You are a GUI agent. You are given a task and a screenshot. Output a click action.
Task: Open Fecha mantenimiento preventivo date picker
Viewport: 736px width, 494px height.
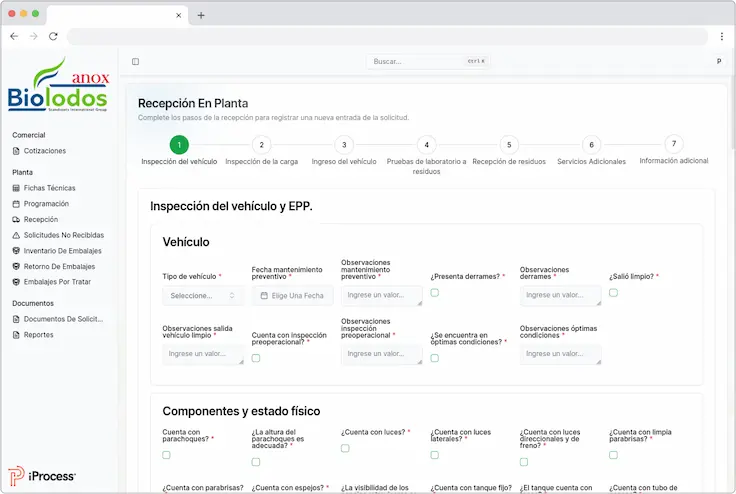292,296
